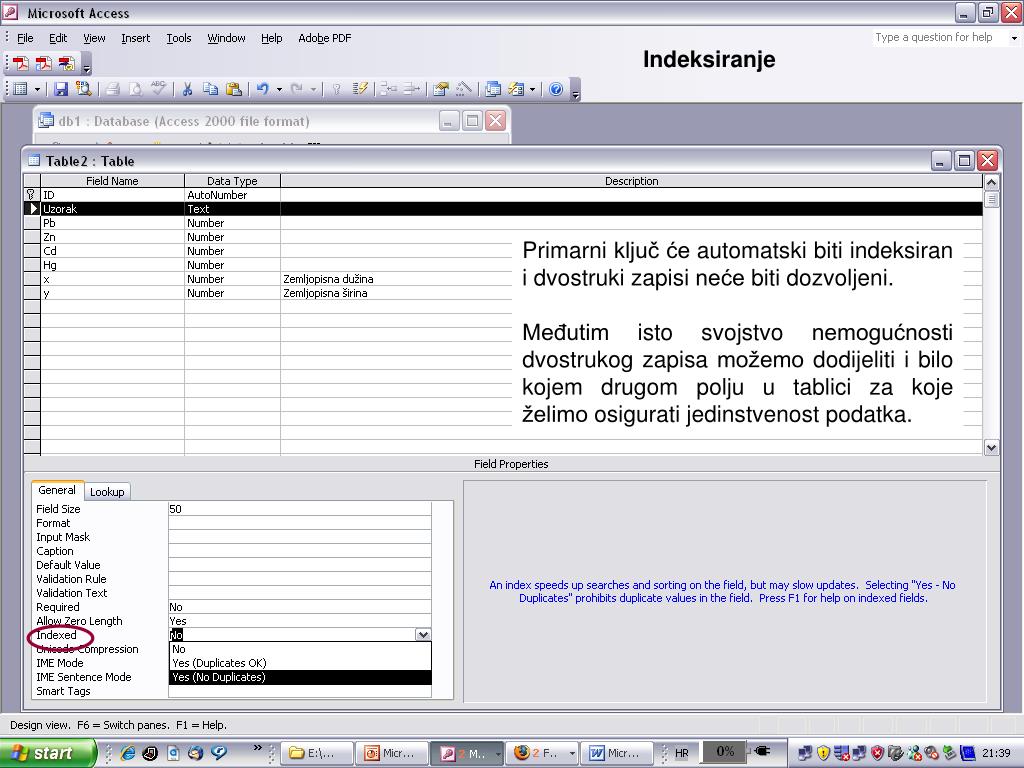Choose Yes (Duplicates OK) option
This screenshot has height=768, width=1024.
pyautogui.click(x=300, y=663)
